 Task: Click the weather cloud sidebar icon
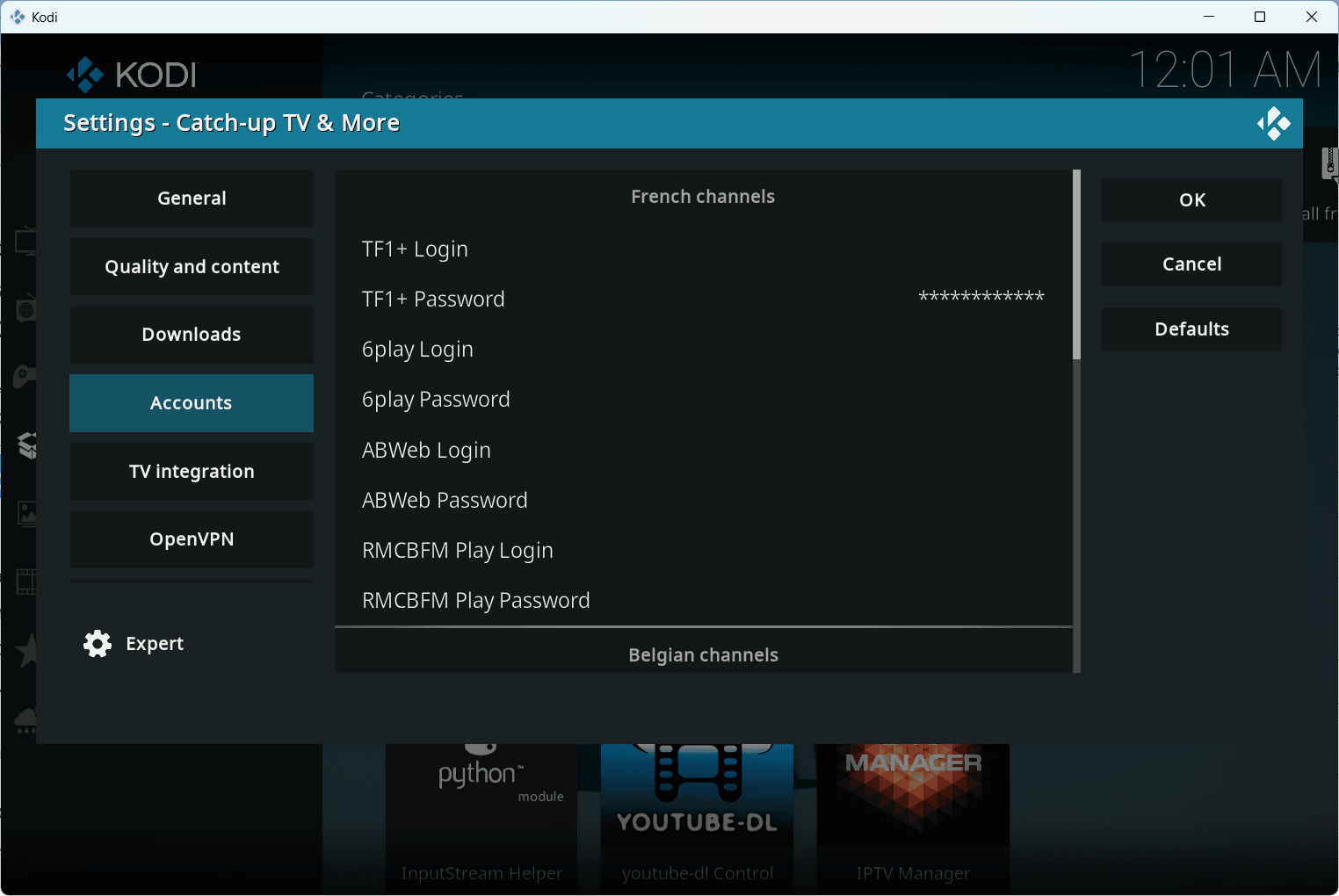coord(25,720)
